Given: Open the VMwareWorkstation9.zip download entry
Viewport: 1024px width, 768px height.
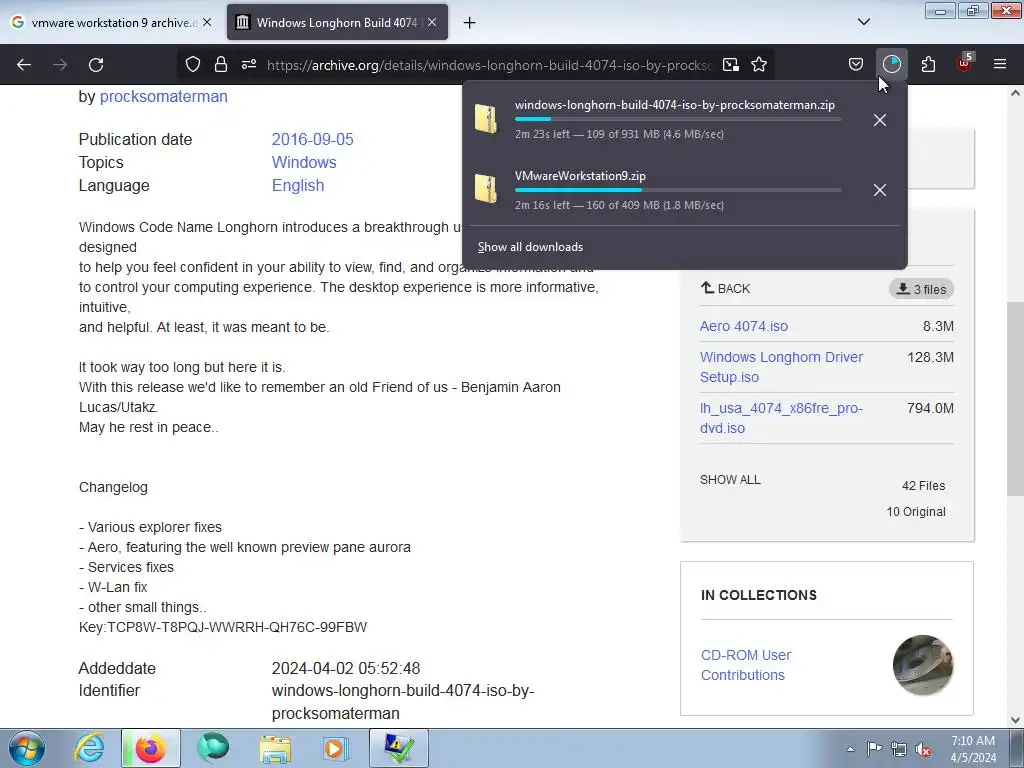Looking at the screenshot, I should coord(663,189).
